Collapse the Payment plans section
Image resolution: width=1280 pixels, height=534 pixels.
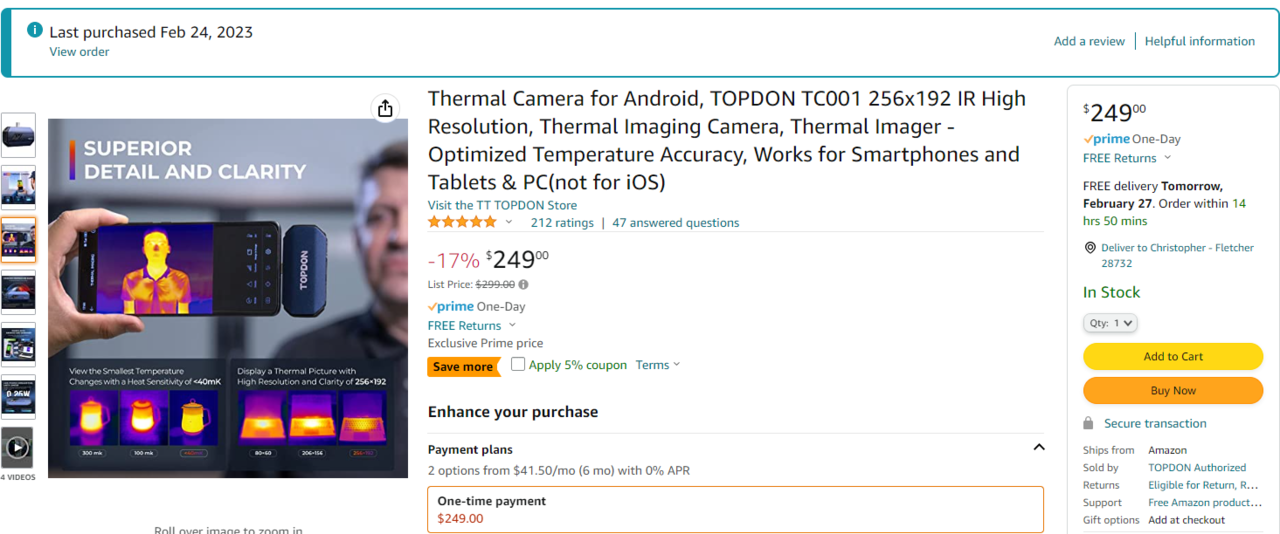(x=1038, y=448)
